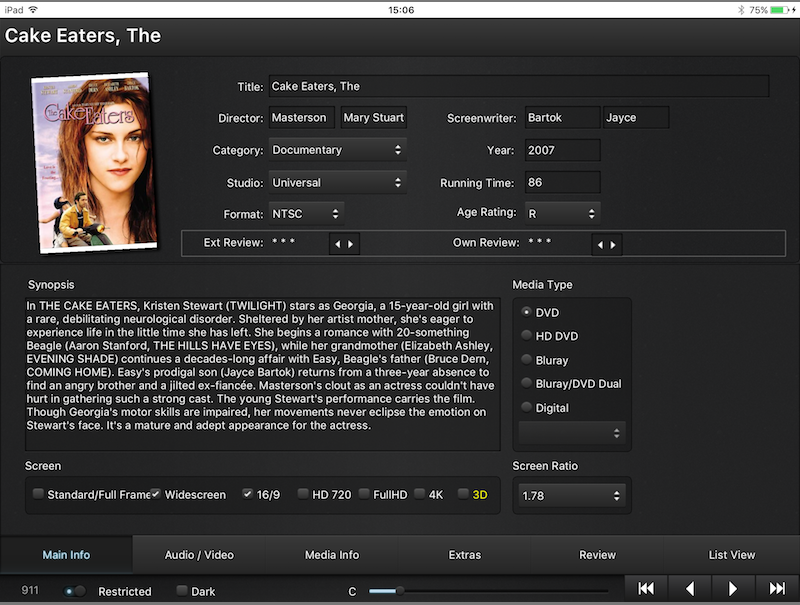The height and width of the screenshot is (605, 800).
Task: Expand the Studio dropdown
Action: click(x=336, y=183)
